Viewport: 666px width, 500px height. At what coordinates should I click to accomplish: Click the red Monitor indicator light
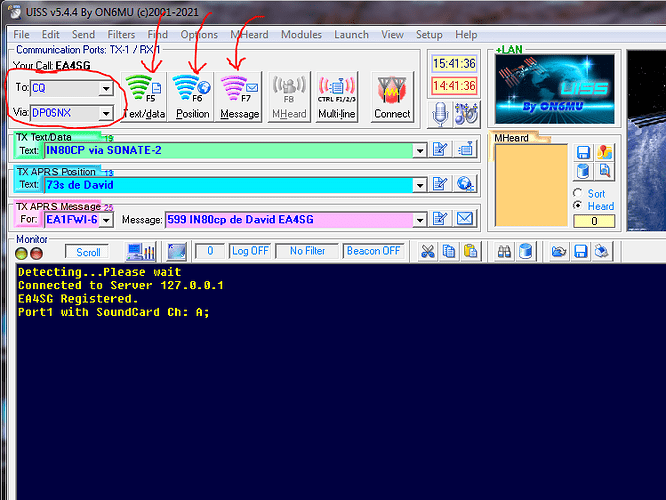(37, 254)
